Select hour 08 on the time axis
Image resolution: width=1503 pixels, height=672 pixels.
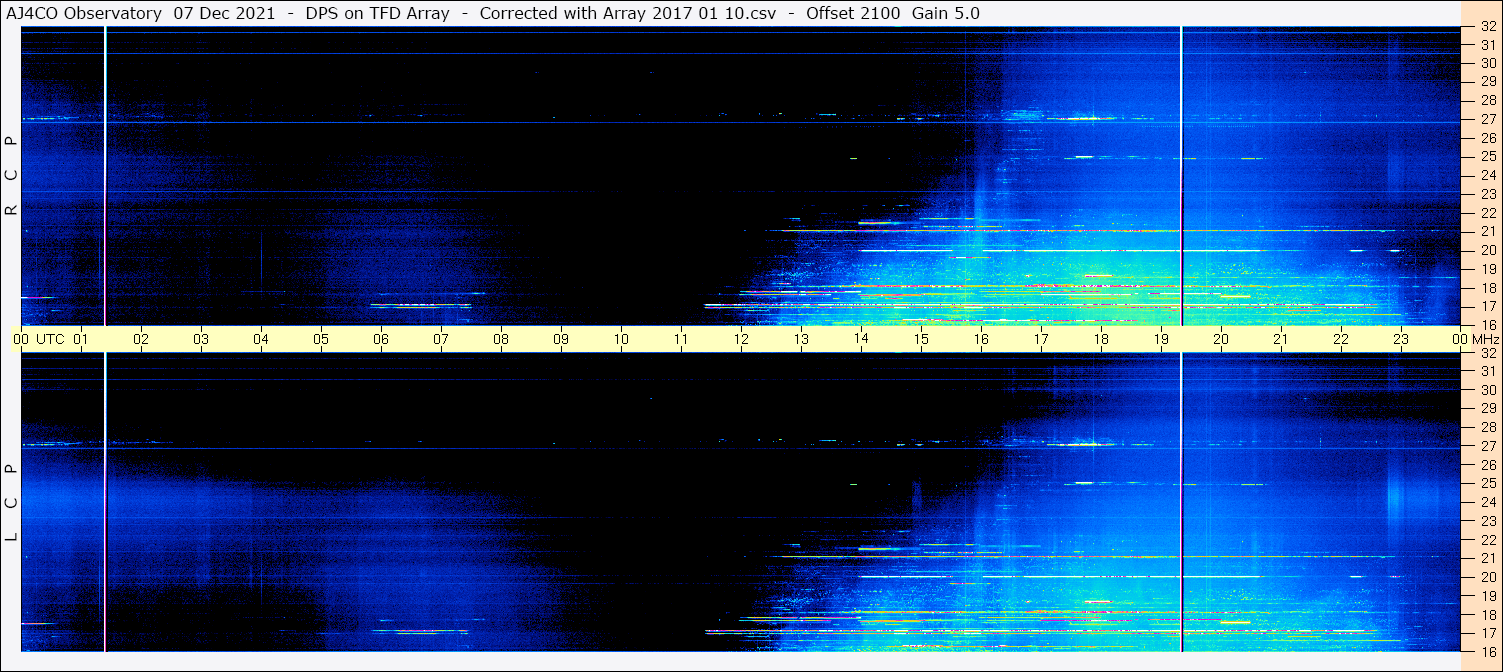[x=501, y=339]
